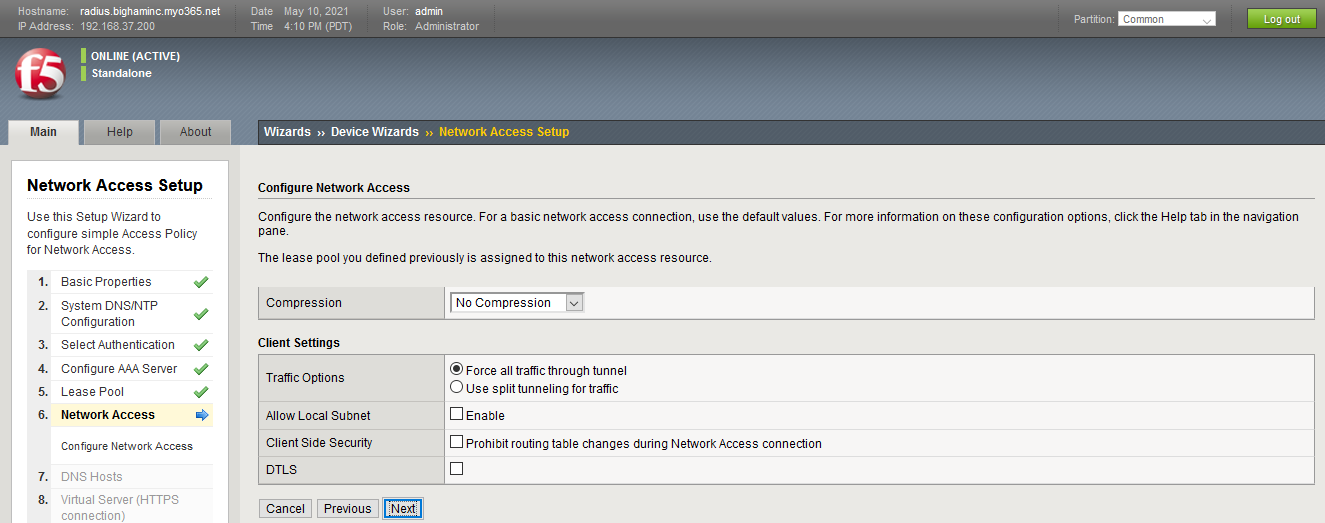Switch to the Main tab

[x=43, y=132]
